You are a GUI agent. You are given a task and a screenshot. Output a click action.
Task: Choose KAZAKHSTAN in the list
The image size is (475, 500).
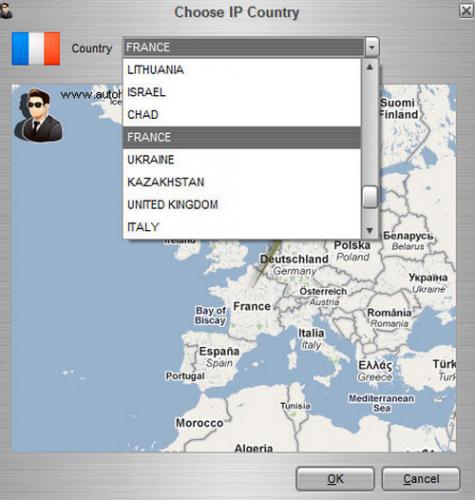click(x=242, y=182)
